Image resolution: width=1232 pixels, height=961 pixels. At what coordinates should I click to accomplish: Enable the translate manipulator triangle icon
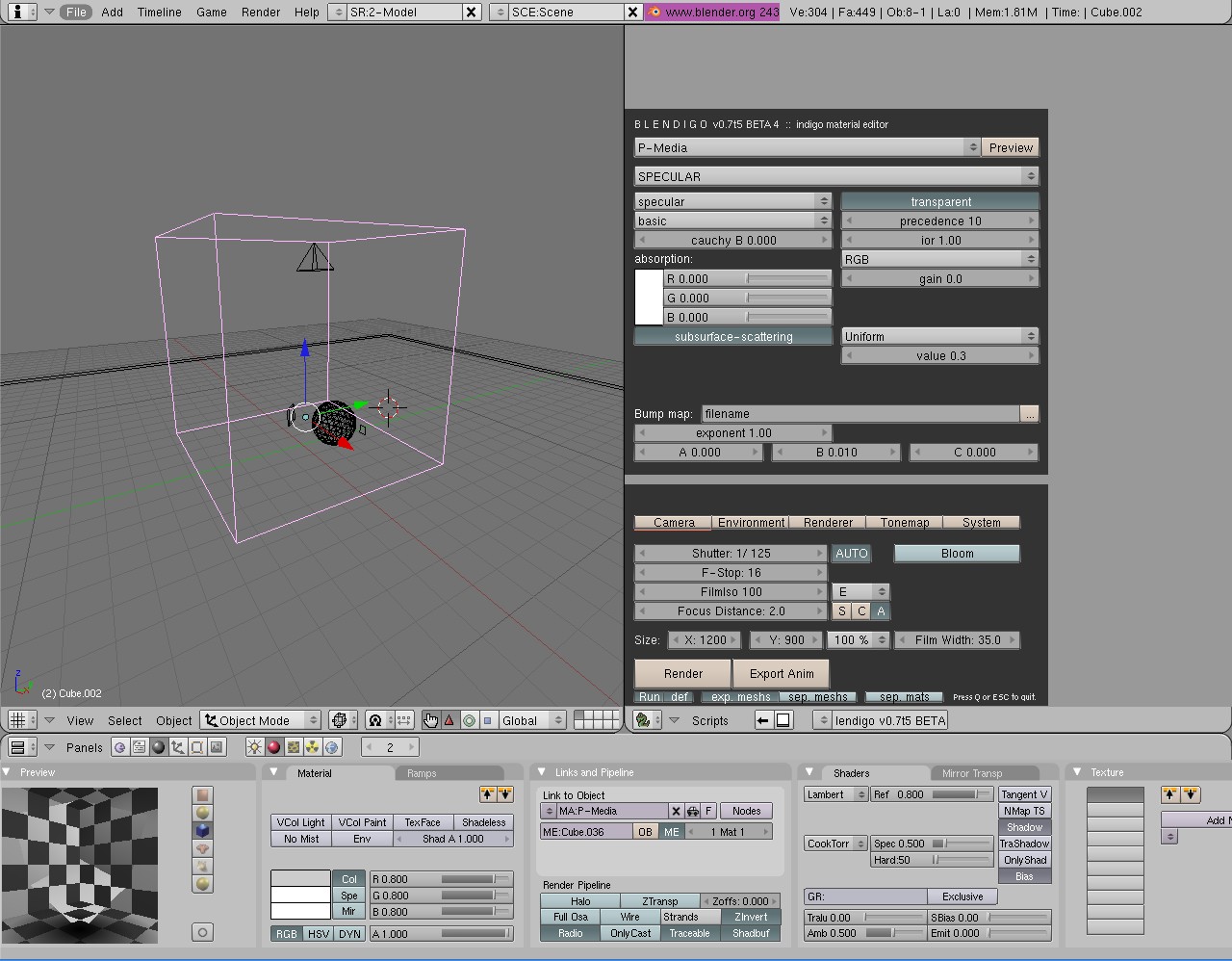(x=449, y=720)
